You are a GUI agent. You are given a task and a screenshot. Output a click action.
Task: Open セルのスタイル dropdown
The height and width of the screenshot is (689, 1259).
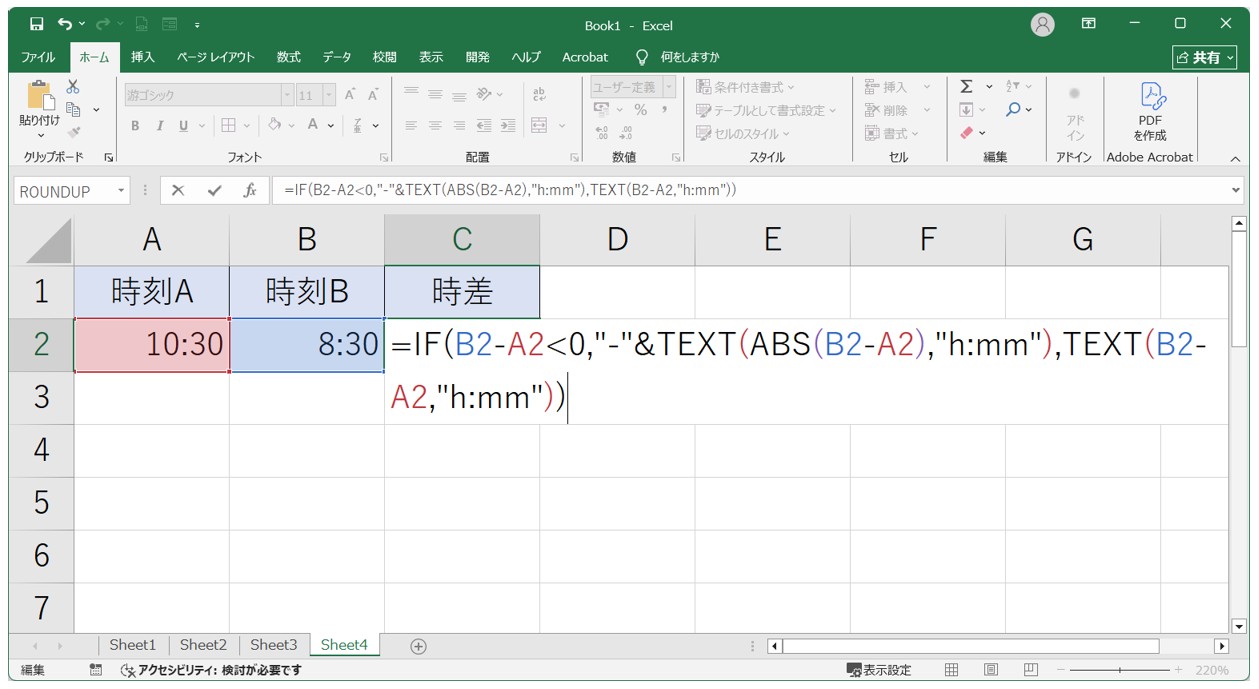[x=743, y=133]
